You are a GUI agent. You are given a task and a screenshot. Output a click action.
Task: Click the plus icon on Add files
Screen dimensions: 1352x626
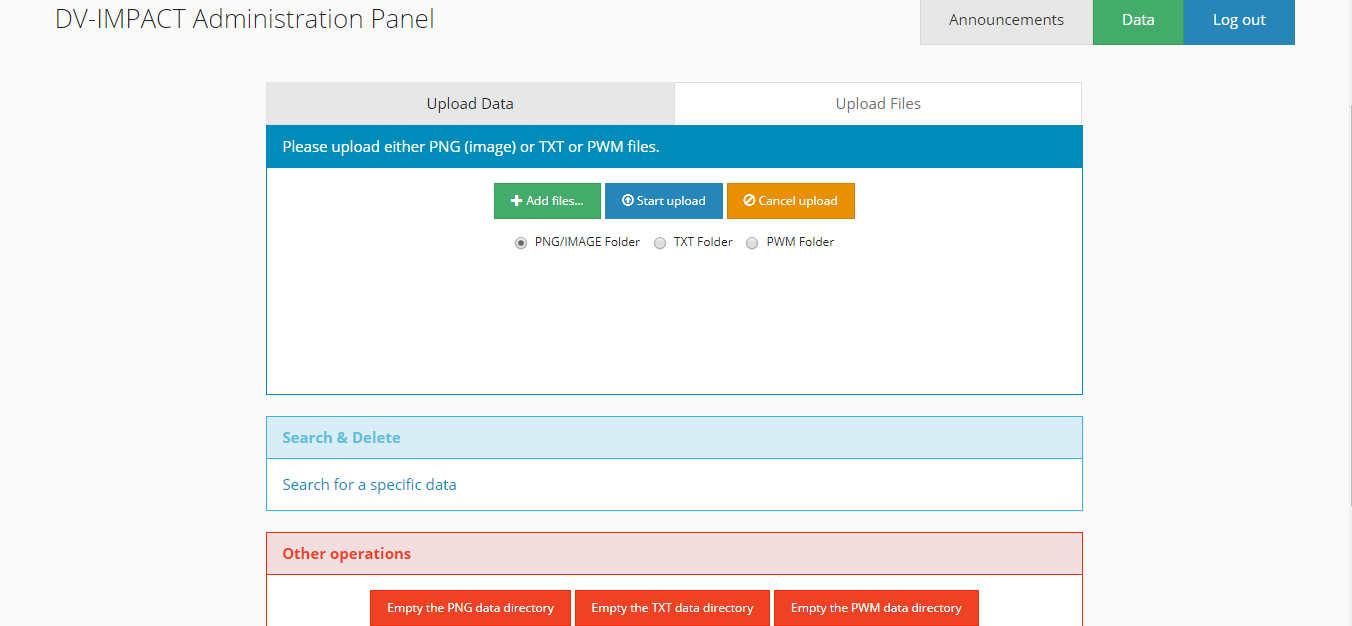point(517,201)
